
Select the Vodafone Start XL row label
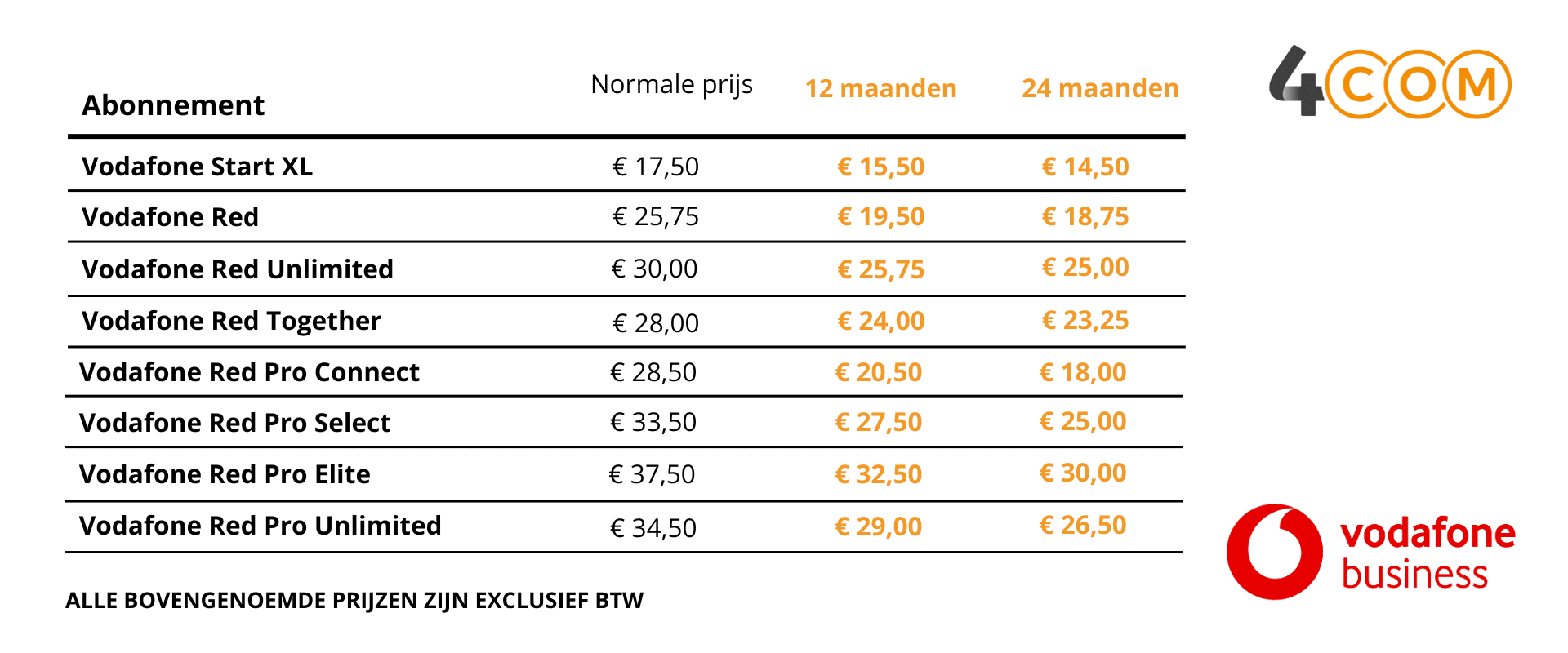pos(197,167)
